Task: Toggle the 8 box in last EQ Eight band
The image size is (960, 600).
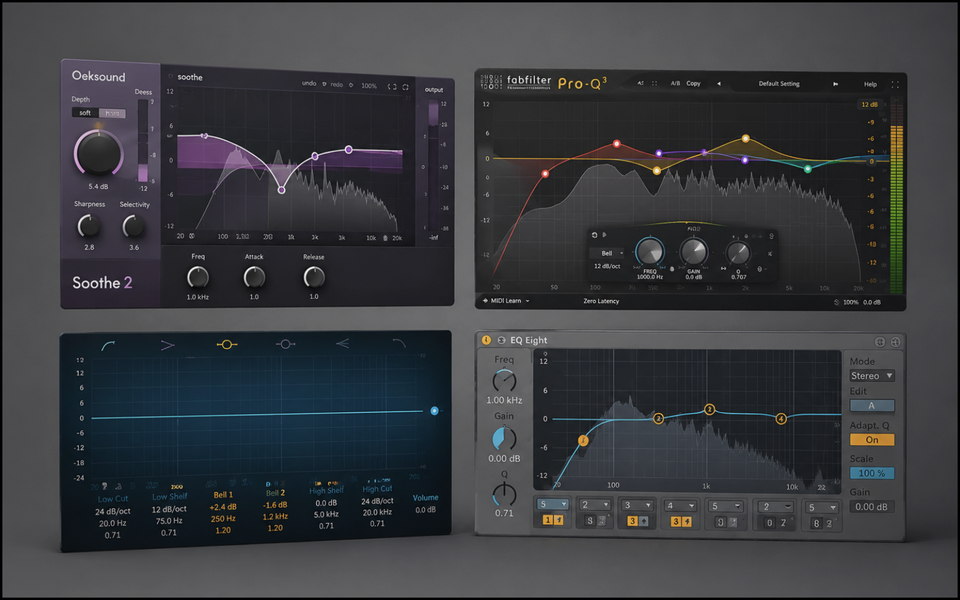Action: 816,523
